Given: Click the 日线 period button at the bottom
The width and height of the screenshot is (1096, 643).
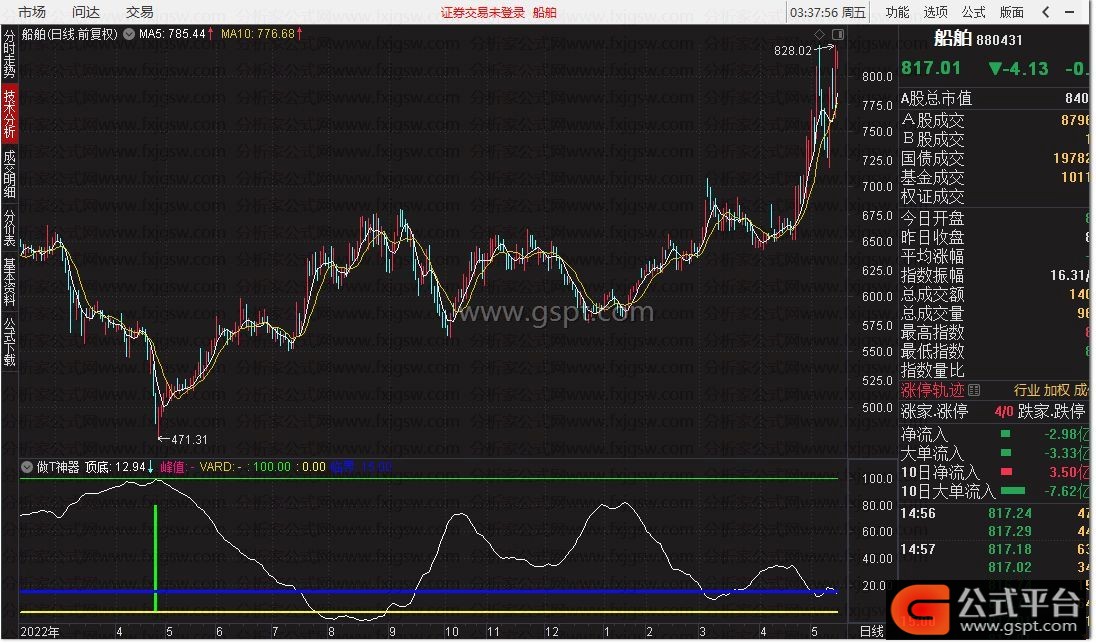Looking at the screenshot, I should [x=872, y=631].
